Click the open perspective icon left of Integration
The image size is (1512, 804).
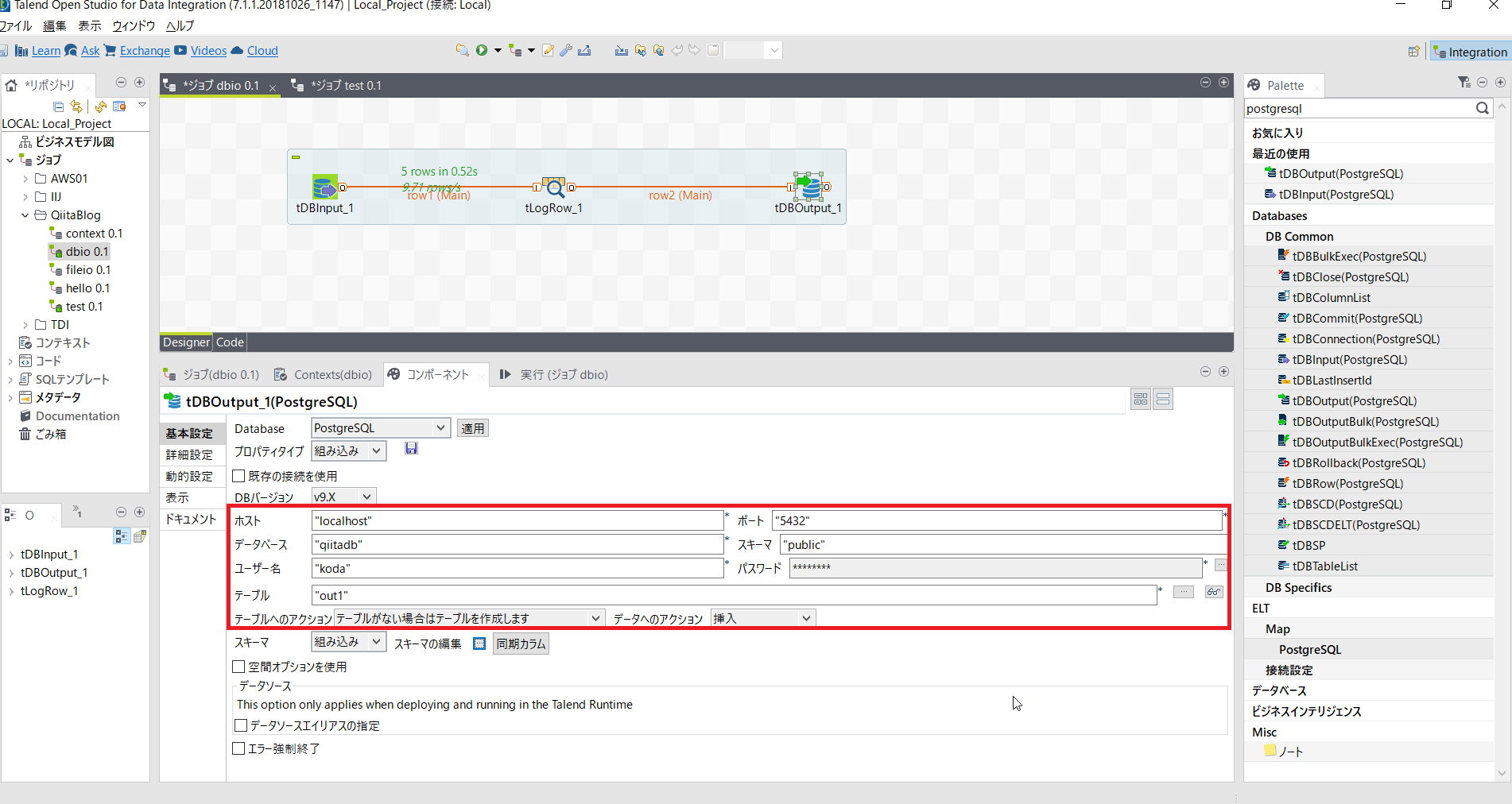pos(1413,52)
